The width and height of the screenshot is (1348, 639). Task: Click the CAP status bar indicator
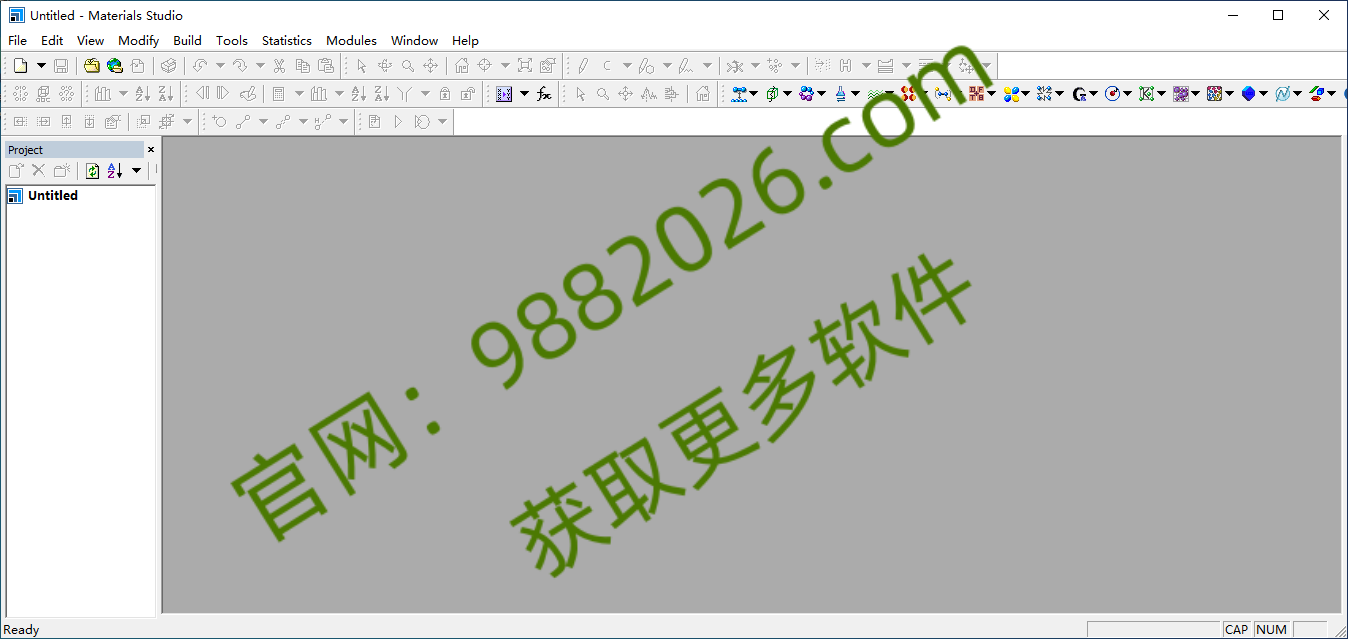1237,630
